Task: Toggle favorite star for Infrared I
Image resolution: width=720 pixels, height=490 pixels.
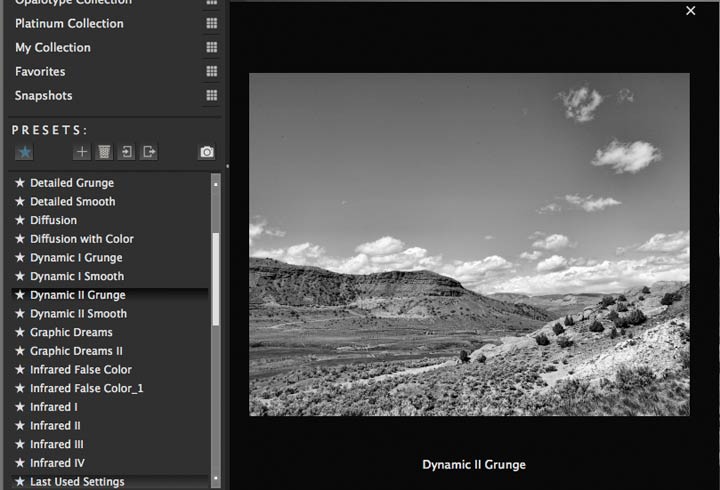Action: pyautogui.click(x=20, y=407)
